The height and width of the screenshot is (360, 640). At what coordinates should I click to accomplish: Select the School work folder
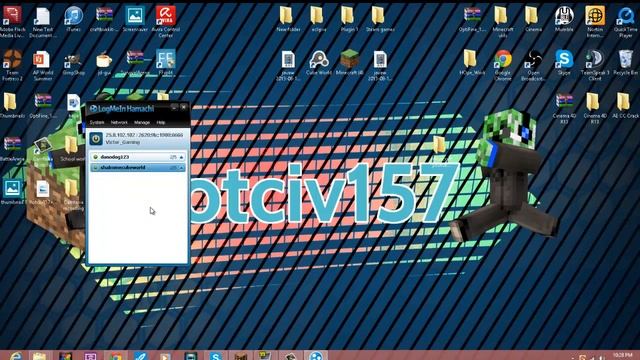pyautogui.click(x=73, y=149)
